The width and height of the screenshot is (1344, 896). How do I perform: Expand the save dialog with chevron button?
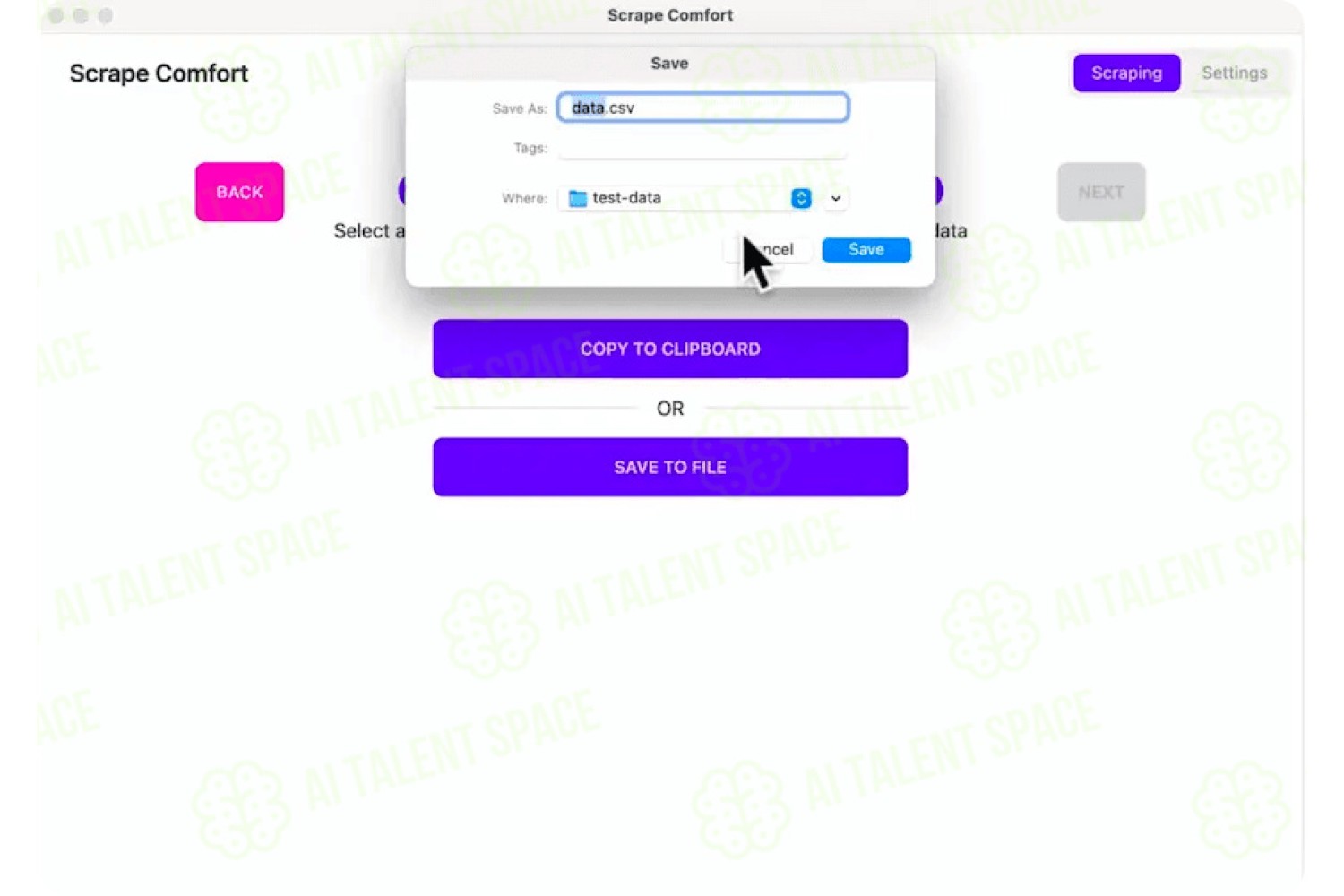835,198
